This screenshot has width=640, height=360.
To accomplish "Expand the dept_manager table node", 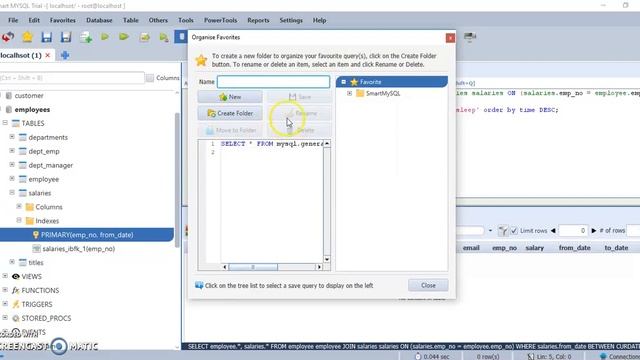I will point(12,164).
